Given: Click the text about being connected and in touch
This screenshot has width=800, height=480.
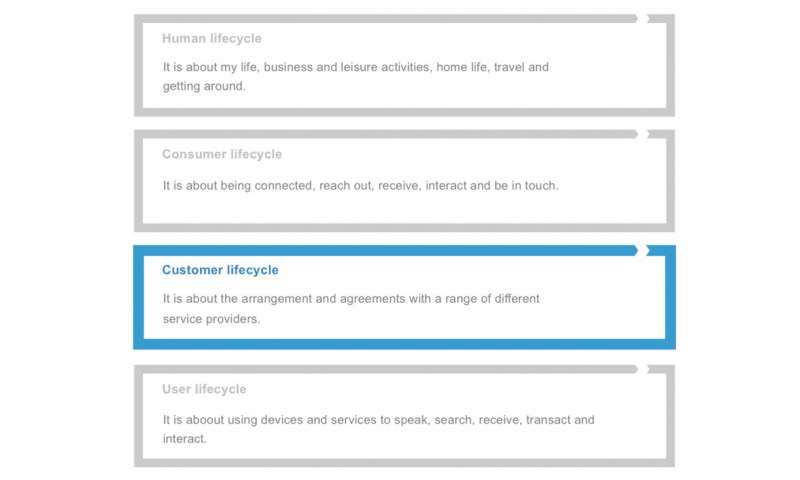Looking at the screenshot, I should click(361, 186).
